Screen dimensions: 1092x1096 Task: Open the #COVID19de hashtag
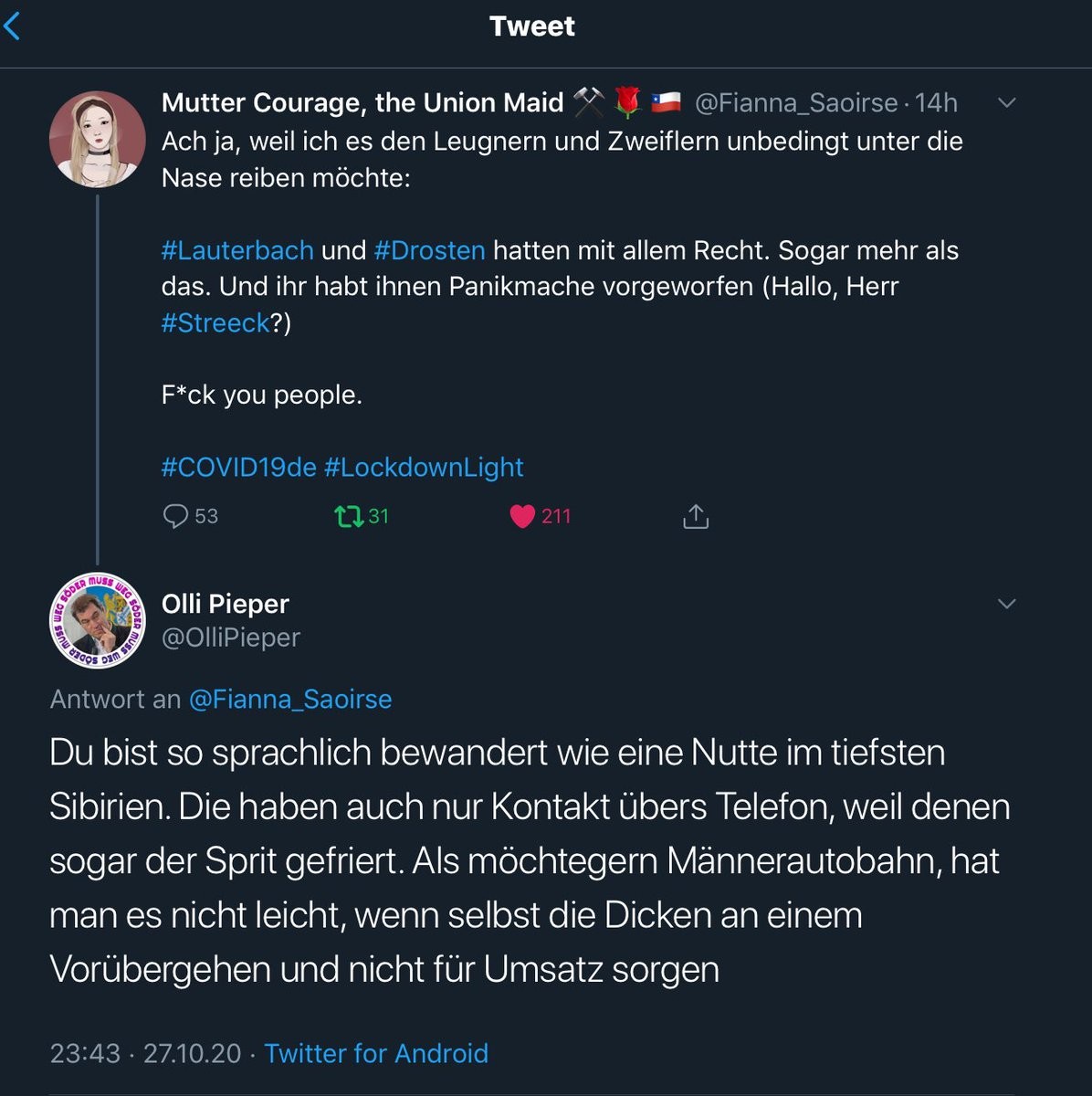(x=238, y=468)
